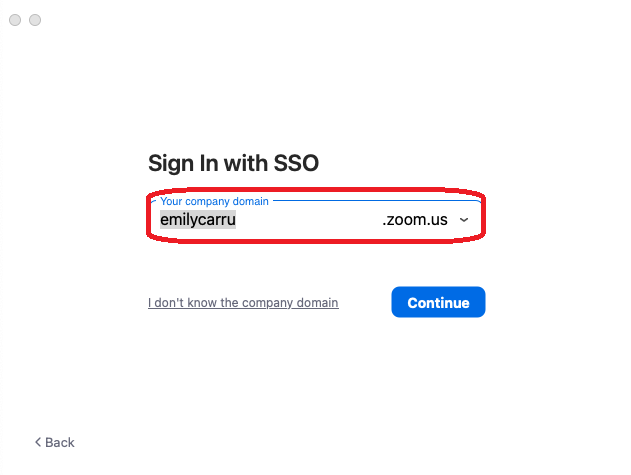This screenshot has width=631, height=475.
Task: Click "company domain" words in the help link
Action: 290,303
